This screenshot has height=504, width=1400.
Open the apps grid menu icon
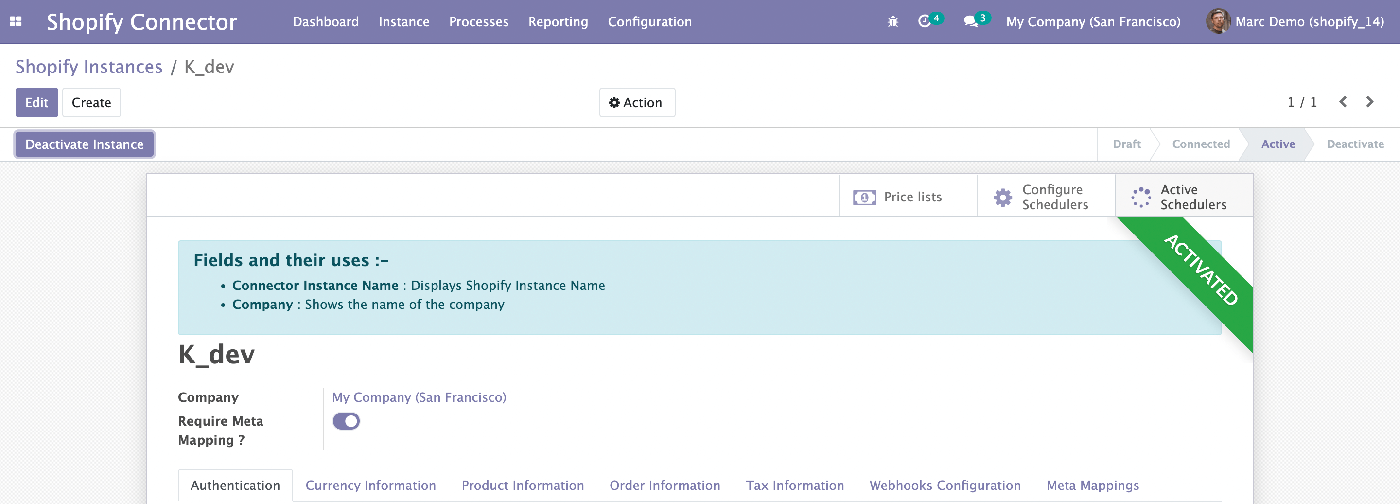tap(15, 21)
